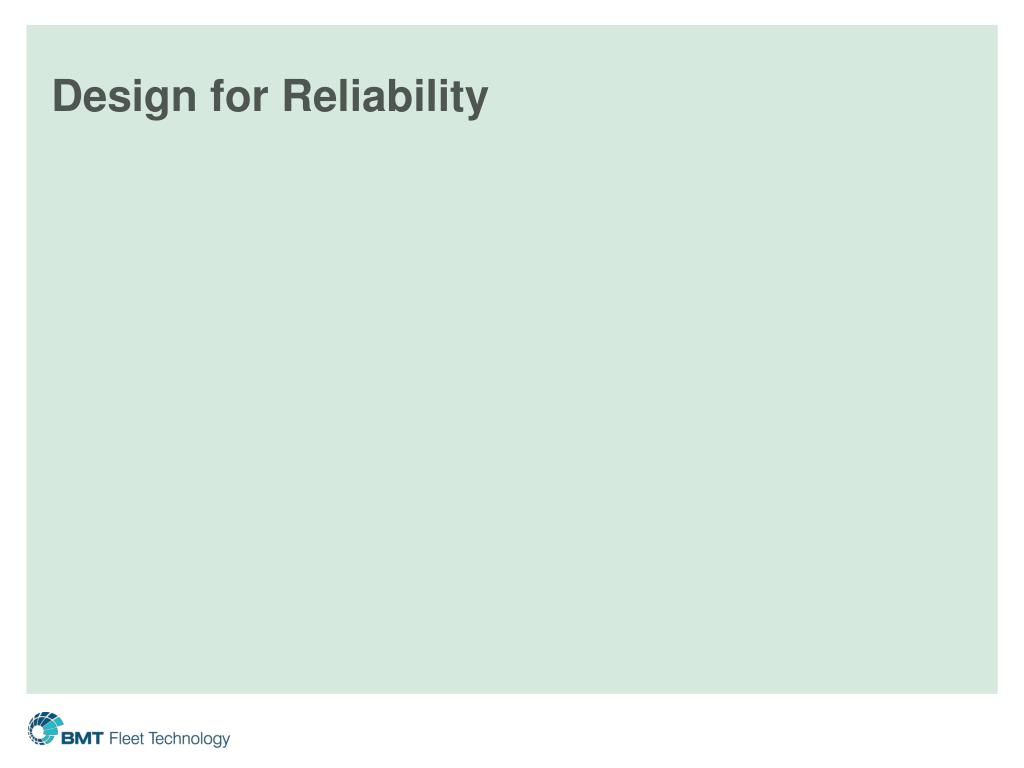Select the word Fleet in the footer
This screenshot has height=768, width=1024.
tap(126, 738)
